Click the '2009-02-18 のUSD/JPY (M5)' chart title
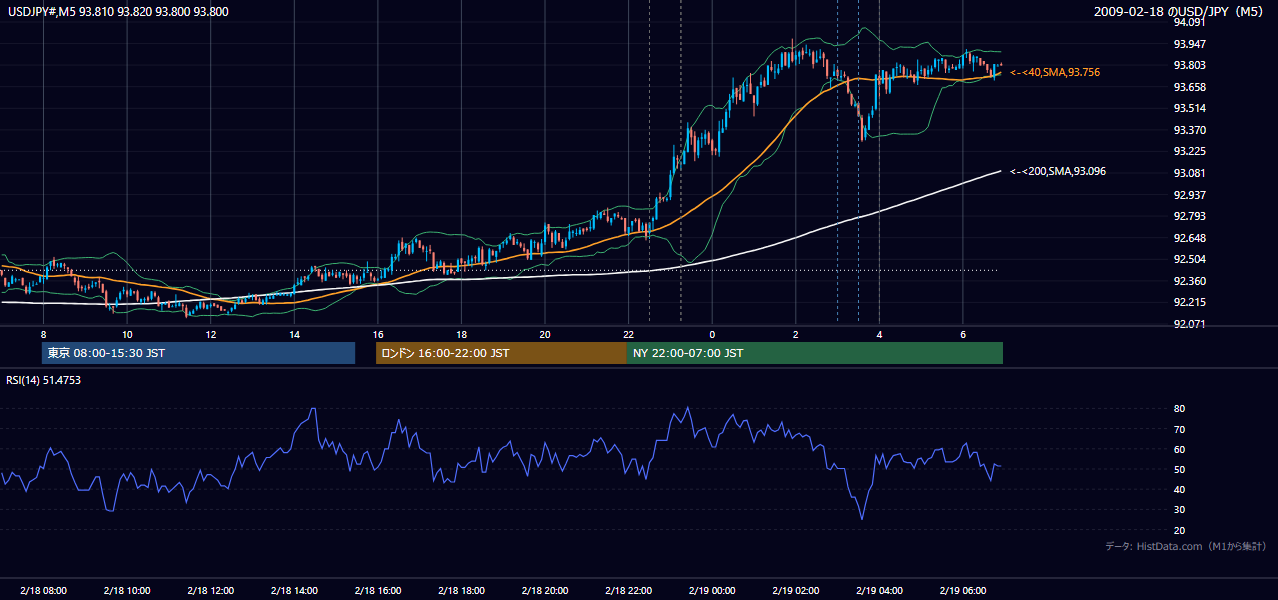The width and height of the screenshot is (1278, 600). point(1180,12)
